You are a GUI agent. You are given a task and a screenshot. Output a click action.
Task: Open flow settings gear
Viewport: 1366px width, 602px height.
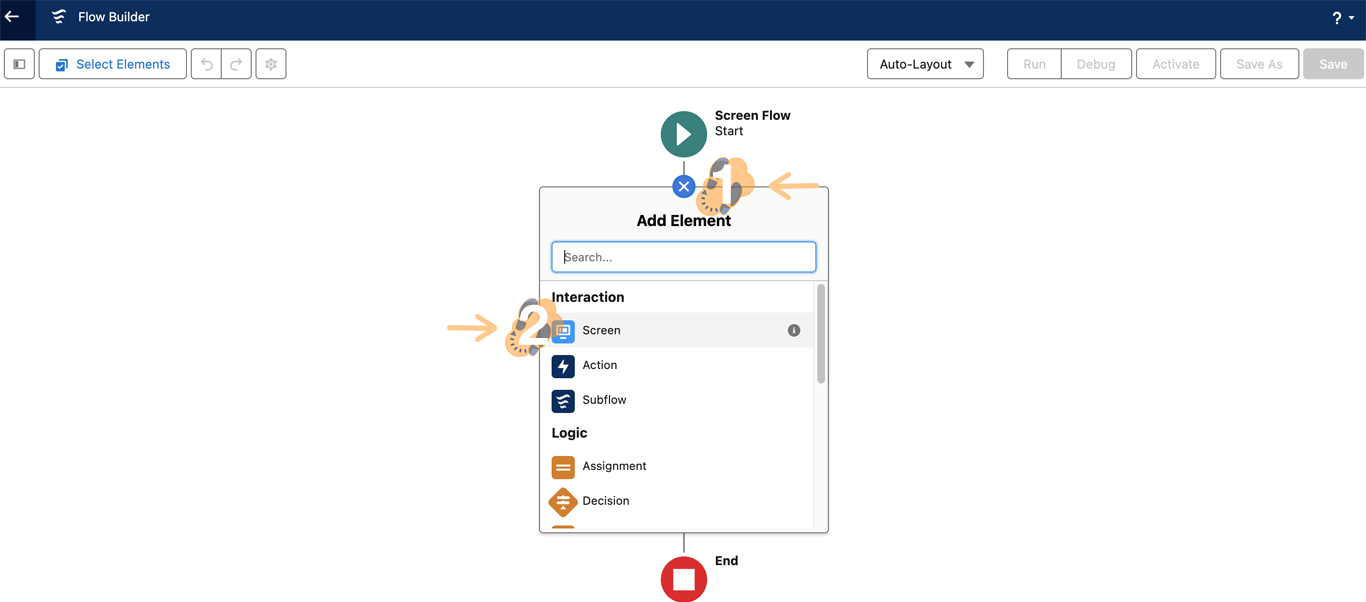[271, 64]
